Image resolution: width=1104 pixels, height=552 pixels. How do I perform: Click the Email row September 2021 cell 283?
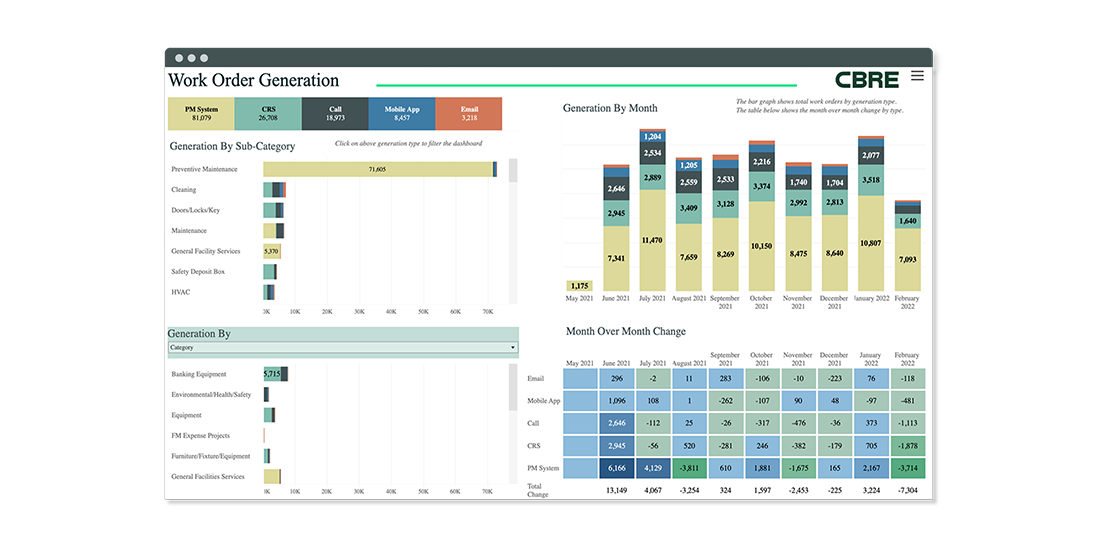click(725, 379)
